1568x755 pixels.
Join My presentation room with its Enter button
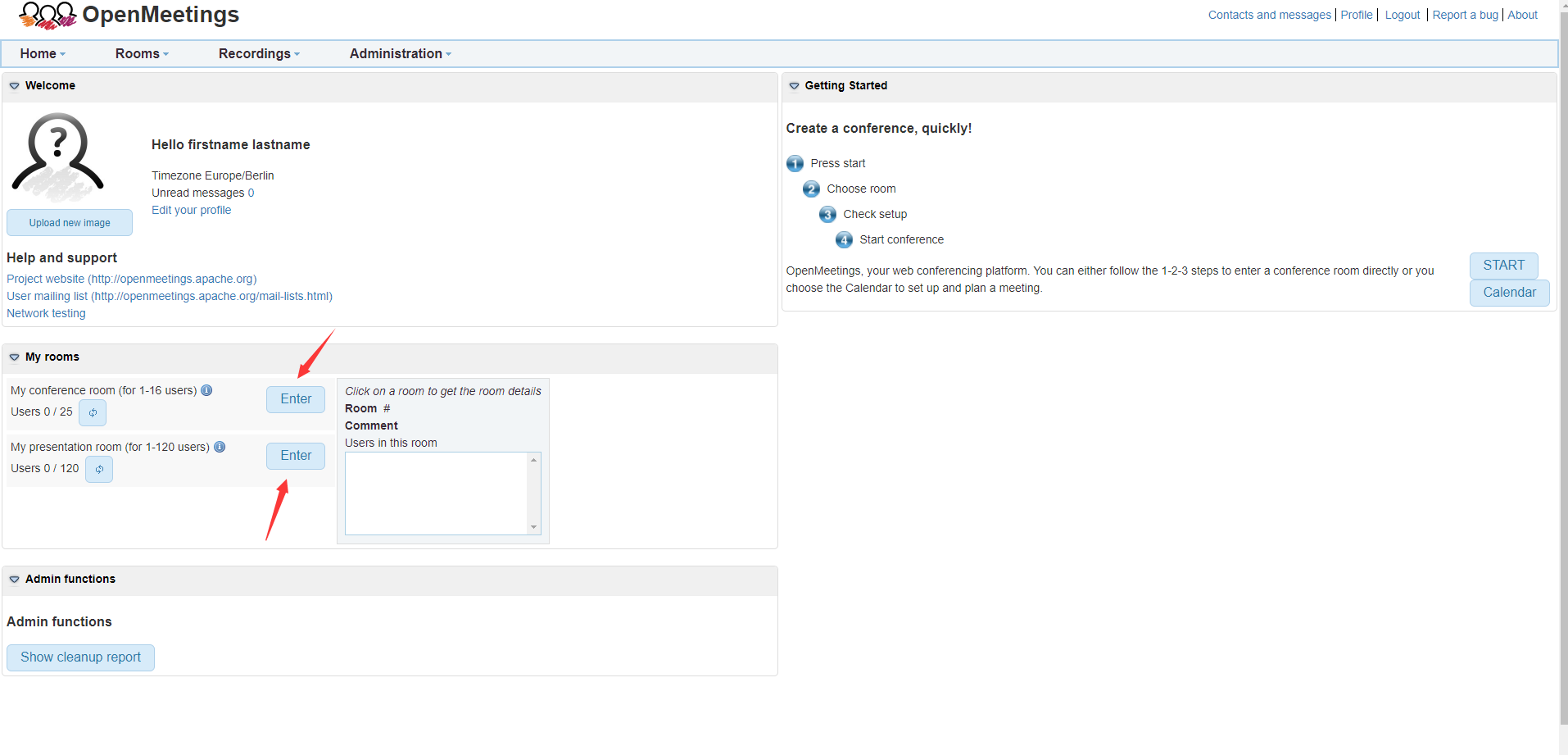click(x=296, y=456)
